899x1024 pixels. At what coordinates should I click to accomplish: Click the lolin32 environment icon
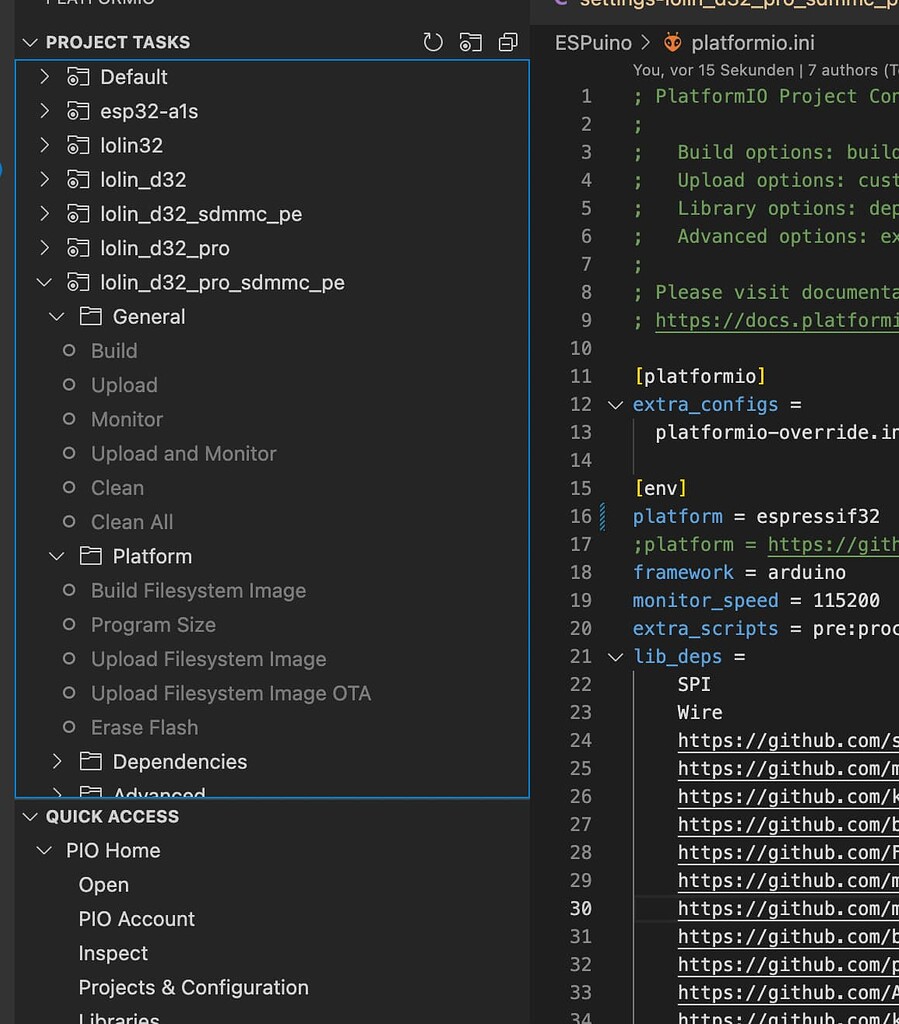coord(78,146)
